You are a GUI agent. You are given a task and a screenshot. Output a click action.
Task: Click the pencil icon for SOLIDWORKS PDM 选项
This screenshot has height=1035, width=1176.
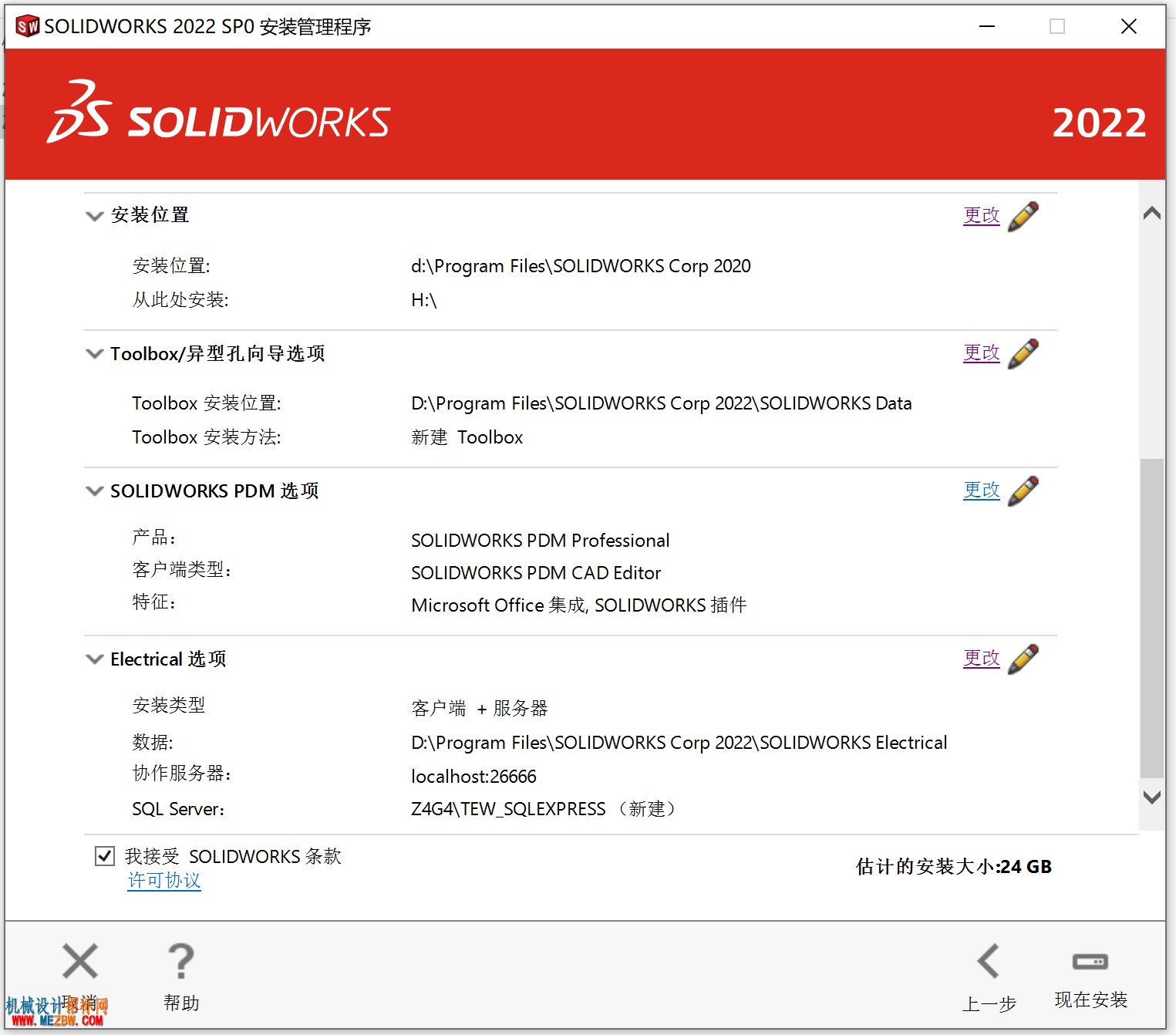pyautogui.click(x=1023, y=491)
